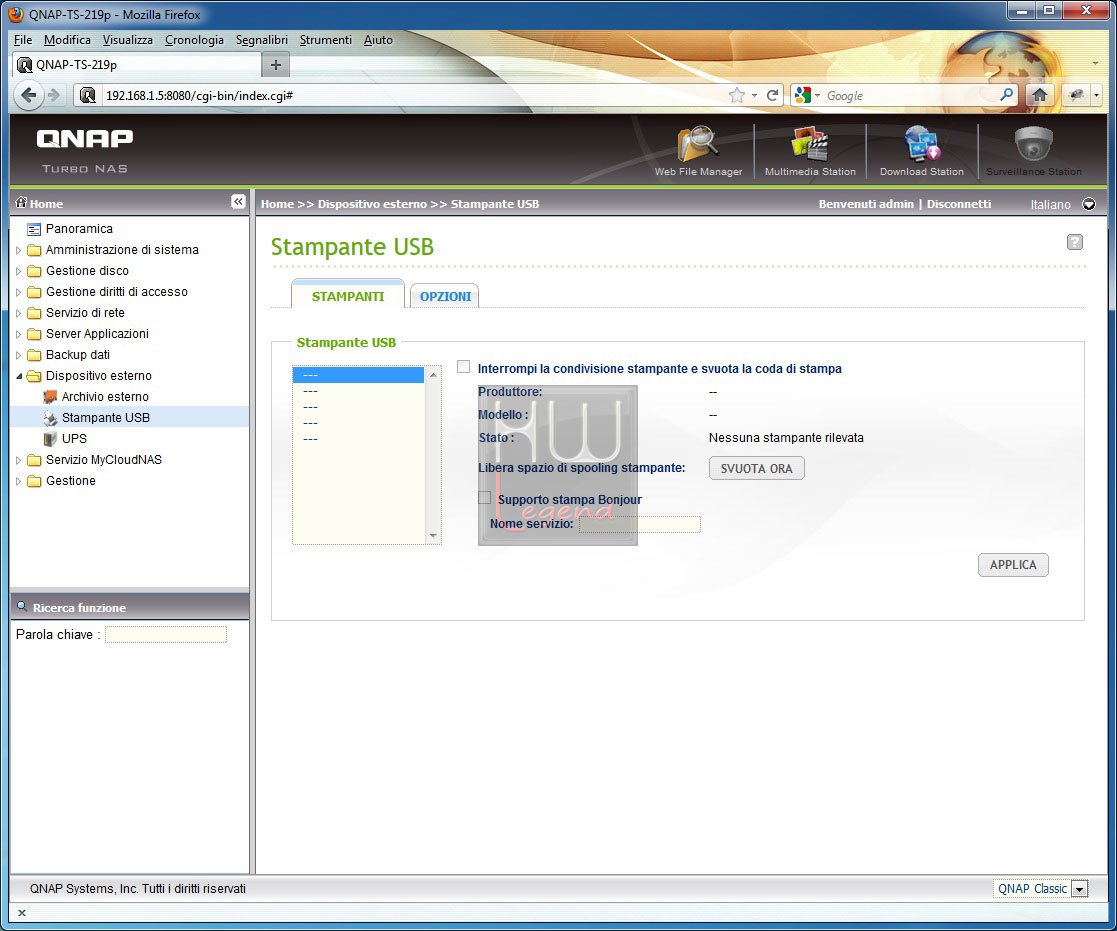Open the add-on toolbar icon beside home
The height and width of the screenshot is (931, 1117).
pos(1076,95)
